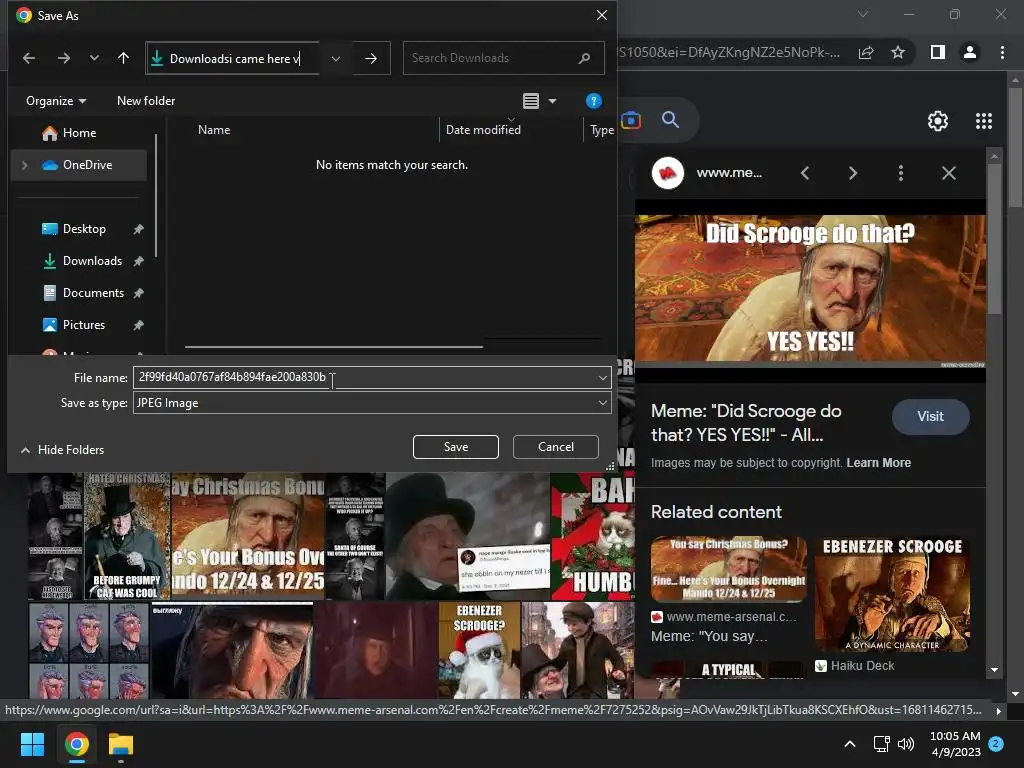
Task: Unpin Pictures using its pin icon
Action: [x=138, y=325]
